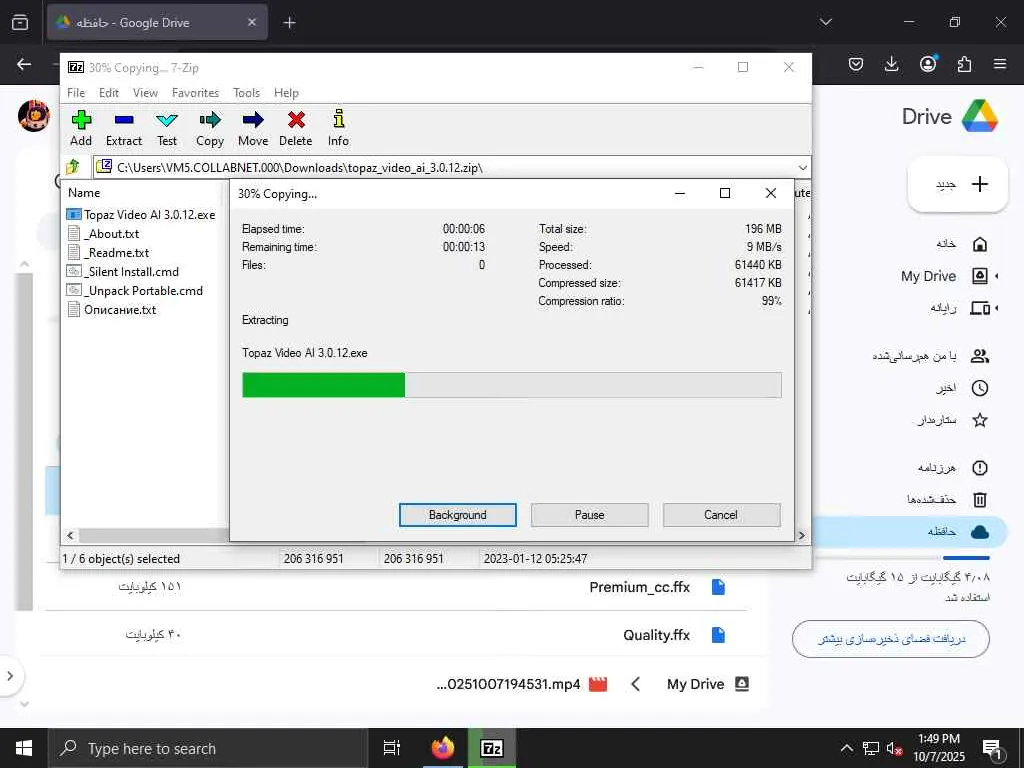
Task: Open the browser hamburger menu
Action: 1000,64
